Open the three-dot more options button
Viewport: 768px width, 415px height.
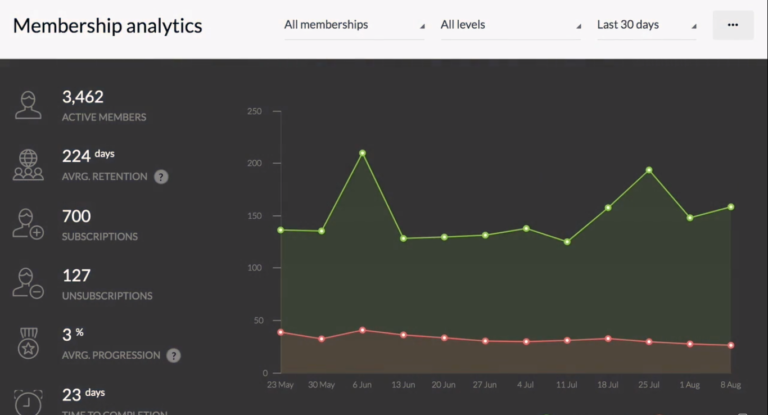pyautogui.click(x=733, y=25)
